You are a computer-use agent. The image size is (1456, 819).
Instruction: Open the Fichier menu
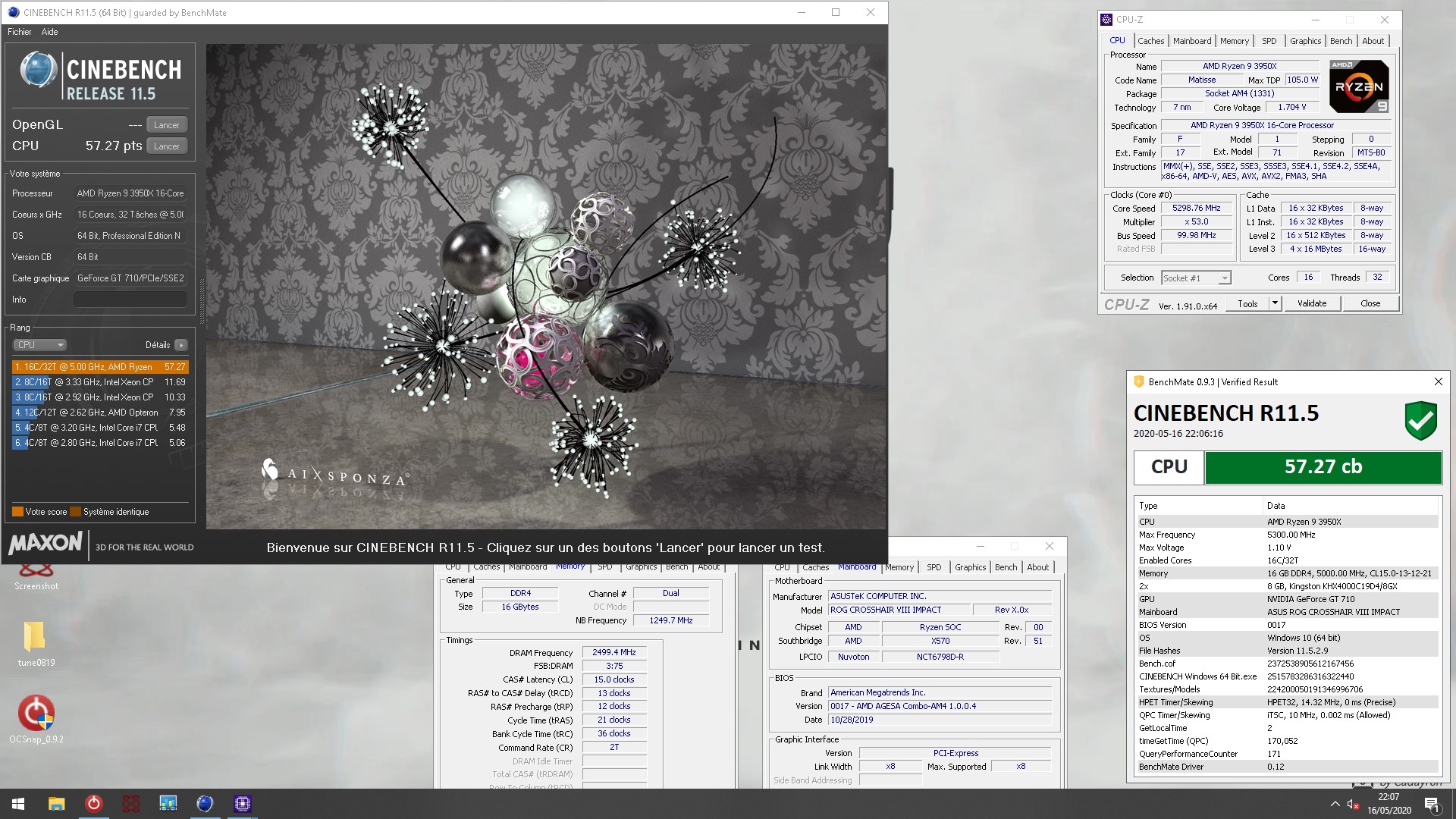[20, 32]
